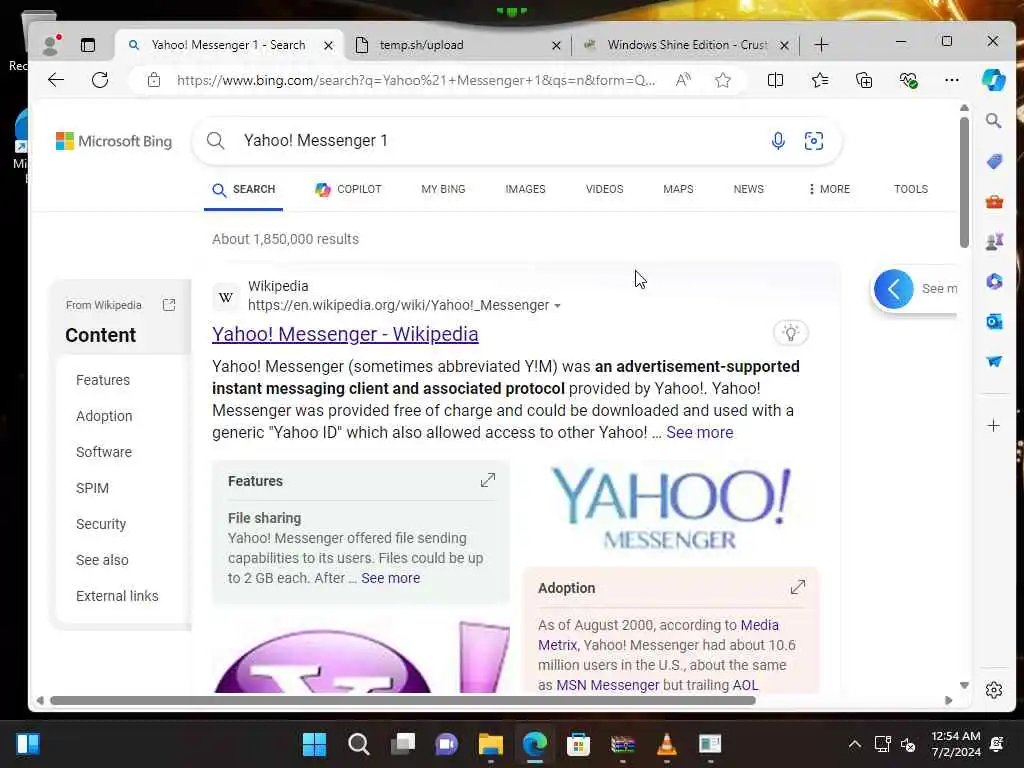Open sidebar Search icon
The height and width of the screenshot is (768, 1024).
(993, 120)
